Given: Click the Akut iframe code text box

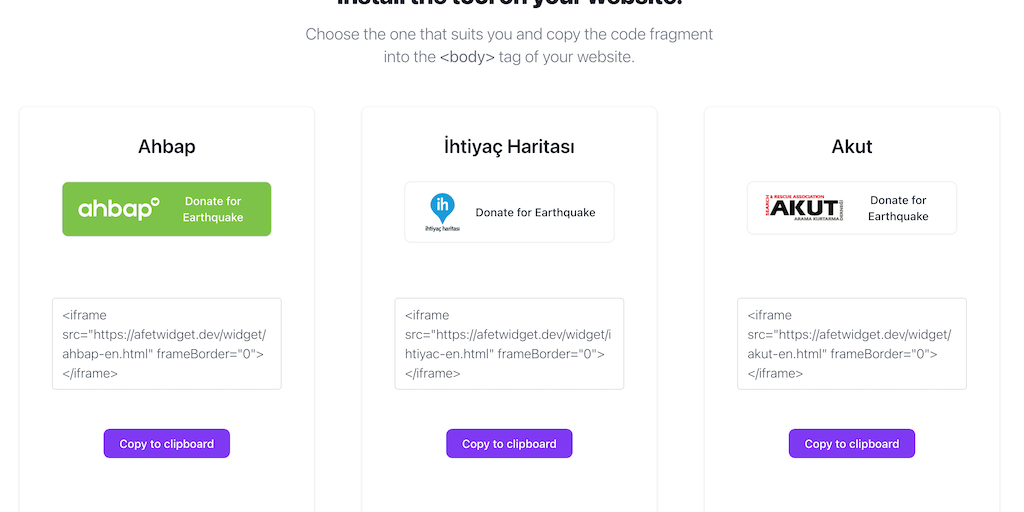Looking at the screenshot, I should coord(851,344).
